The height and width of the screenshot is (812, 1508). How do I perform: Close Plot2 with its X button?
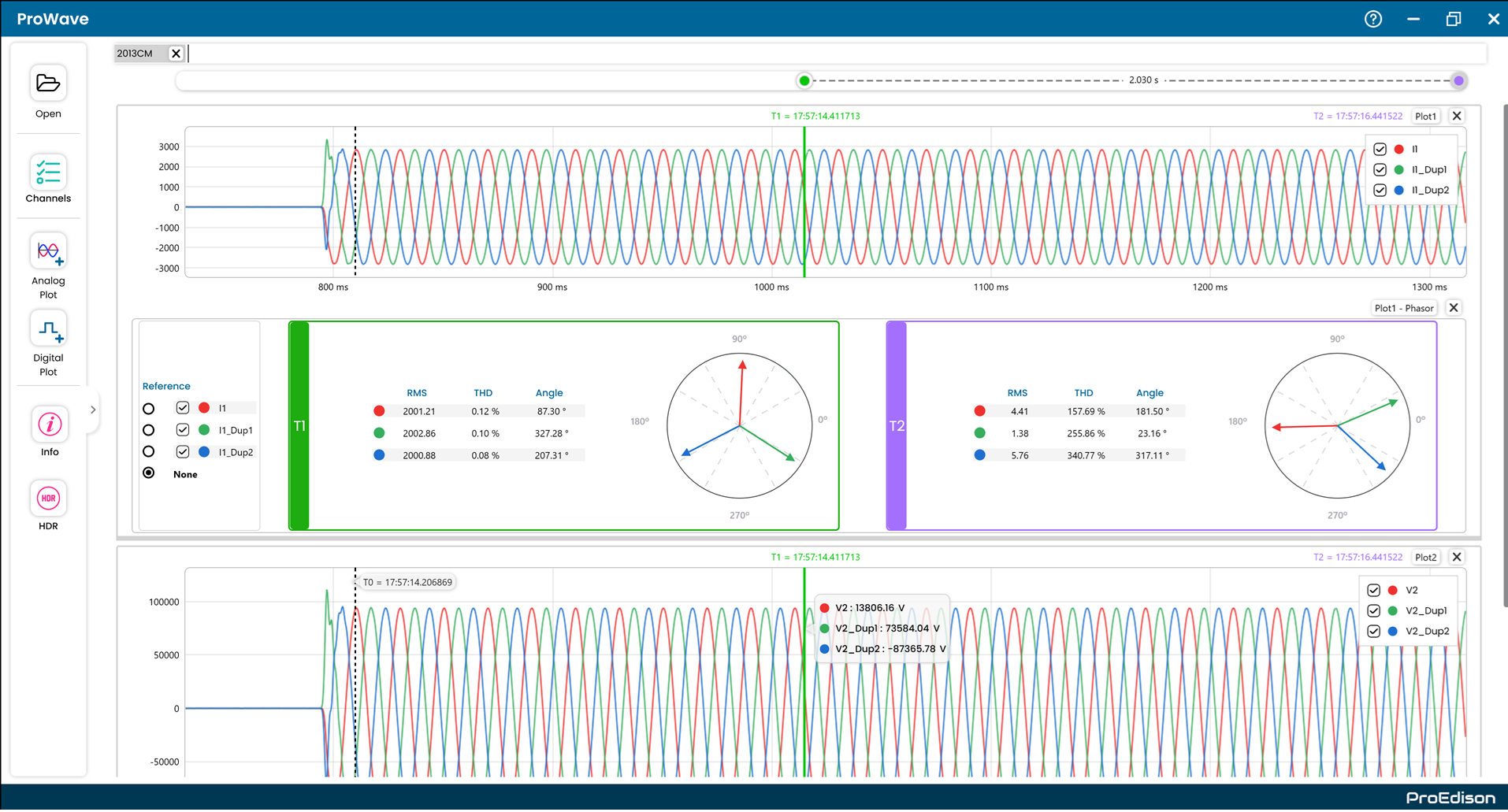(x=1457, y=557)
